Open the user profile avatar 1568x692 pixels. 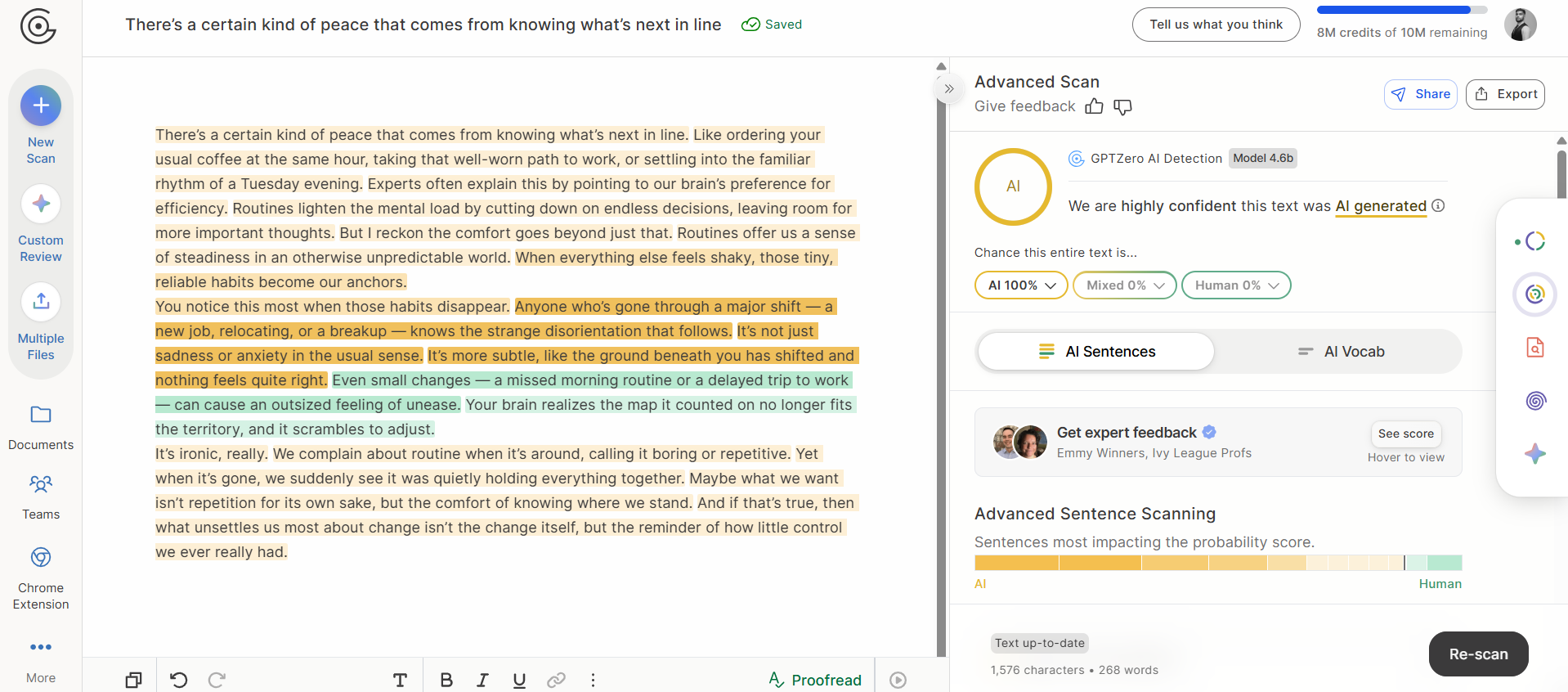pyautogui.click(x=1521, y=25)
